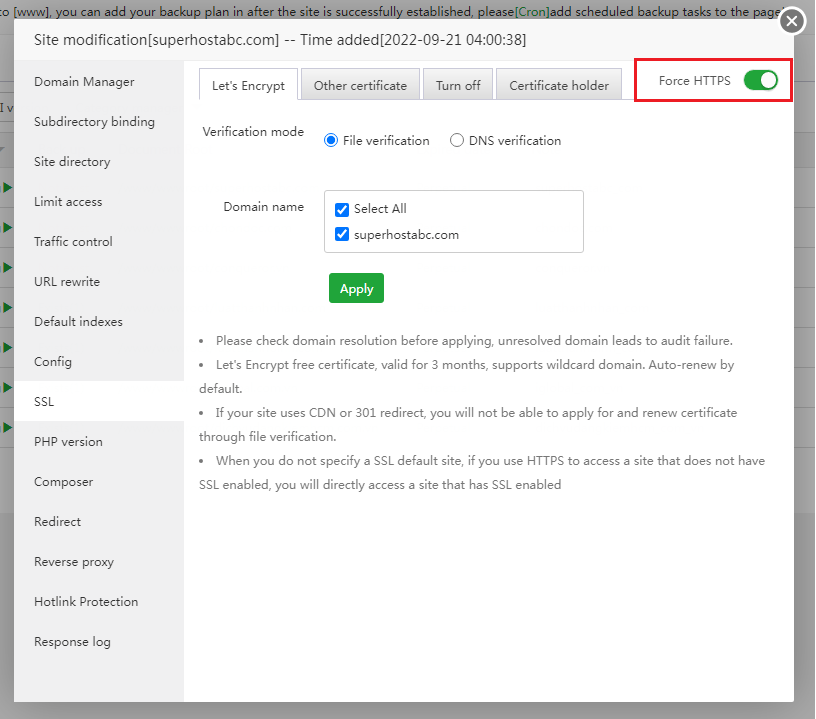Go to Subdirectory binding settings
Viewport: 816px width, 719px height.
click(x=94, y=122)
